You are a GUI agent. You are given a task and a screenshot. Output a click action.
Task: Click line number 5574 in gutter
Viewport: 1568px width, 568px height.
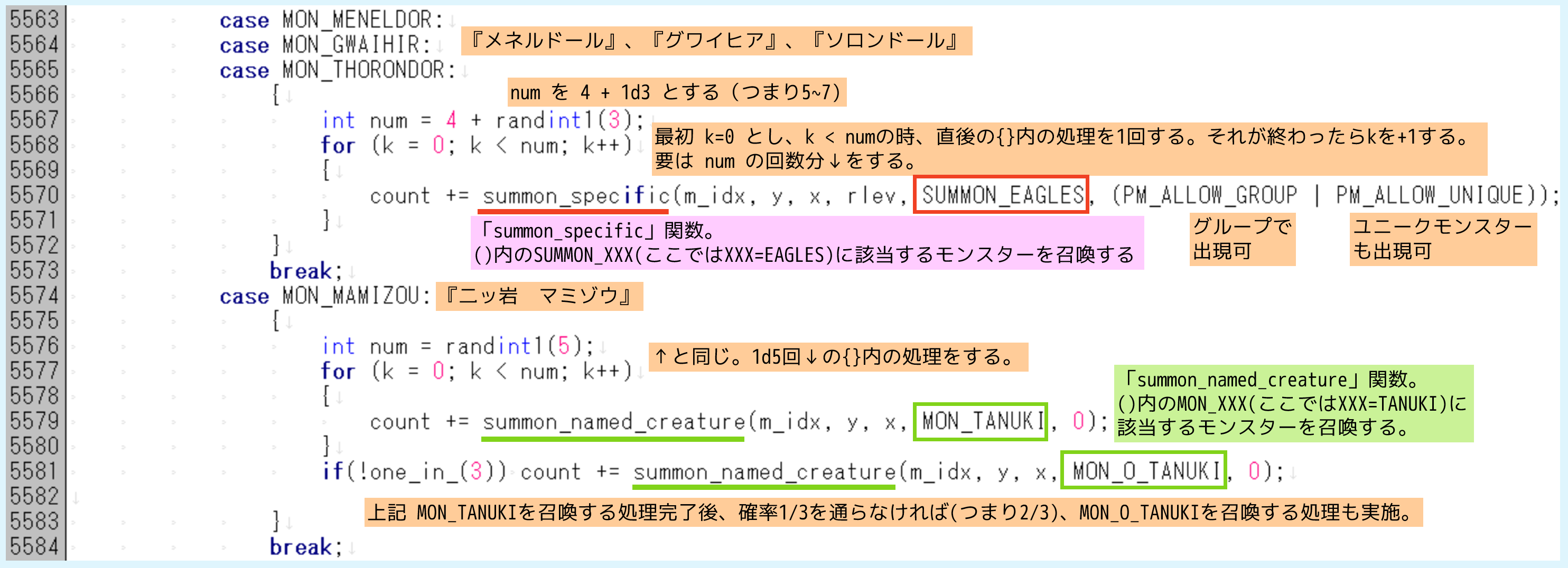pos(34,296)
